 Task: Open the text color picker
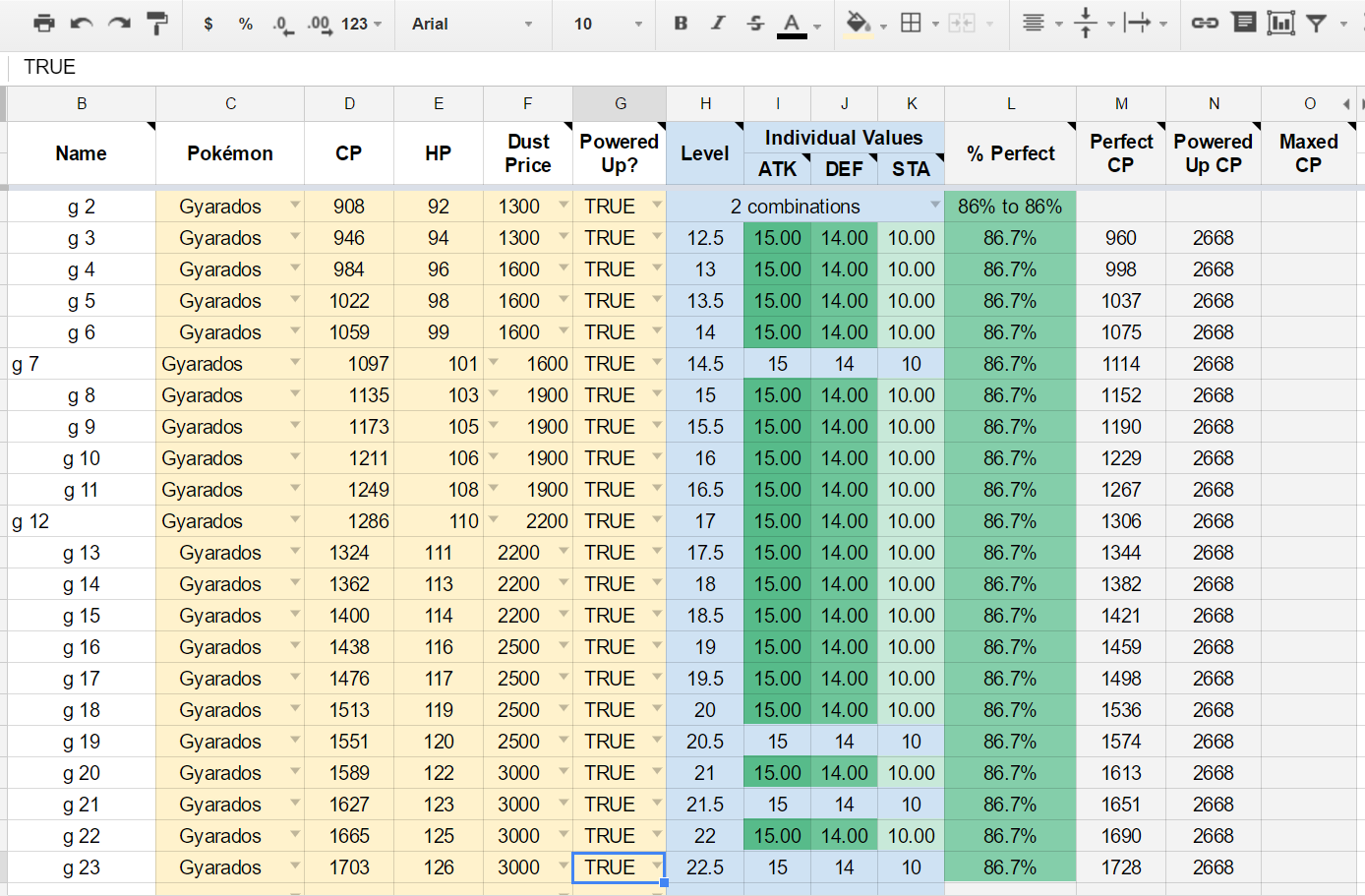(x=793, y=25)
